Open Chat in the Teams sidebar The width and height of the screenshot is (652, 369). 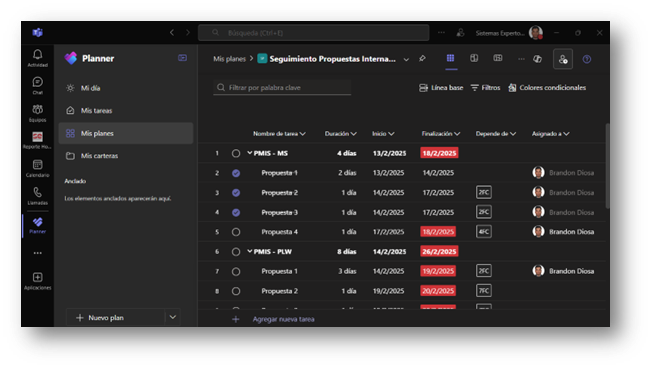(37, 85)
